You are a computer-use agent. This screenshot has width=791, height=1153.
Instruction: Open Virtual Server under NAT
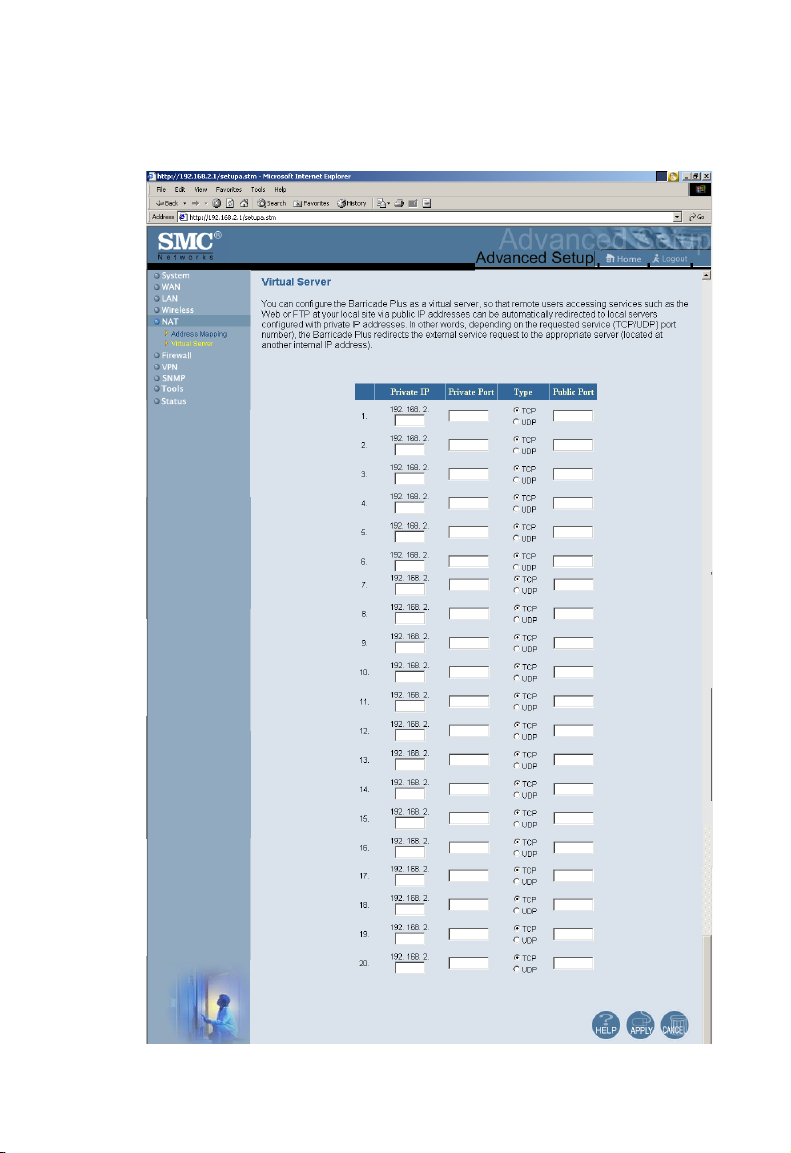coord(192,343)
